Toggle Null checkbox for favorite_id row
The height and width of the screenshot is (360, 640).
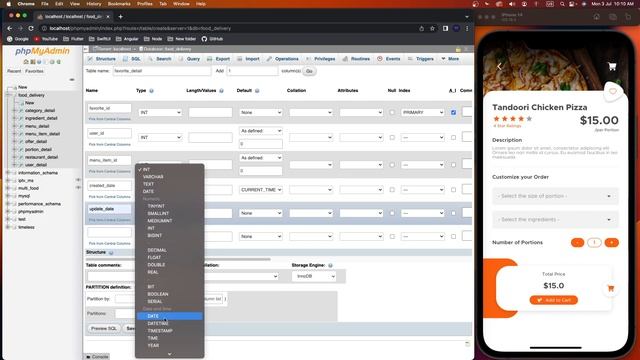(392, 112)
